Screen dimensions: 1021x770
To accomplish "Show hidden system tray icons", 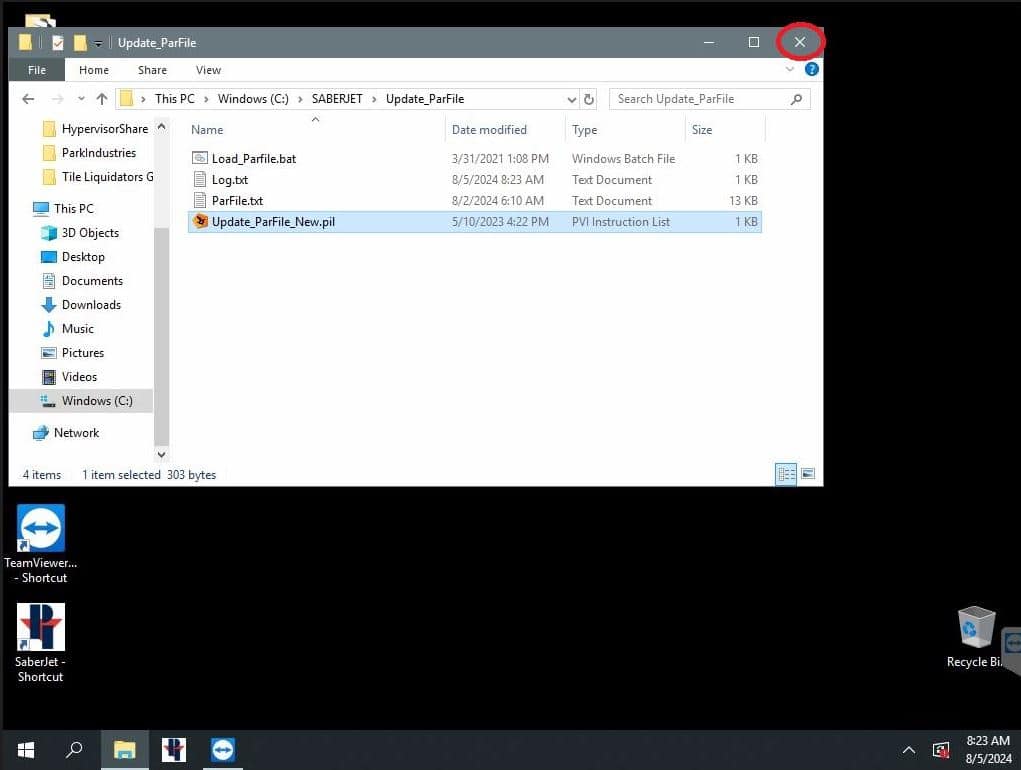I will 909,750.
